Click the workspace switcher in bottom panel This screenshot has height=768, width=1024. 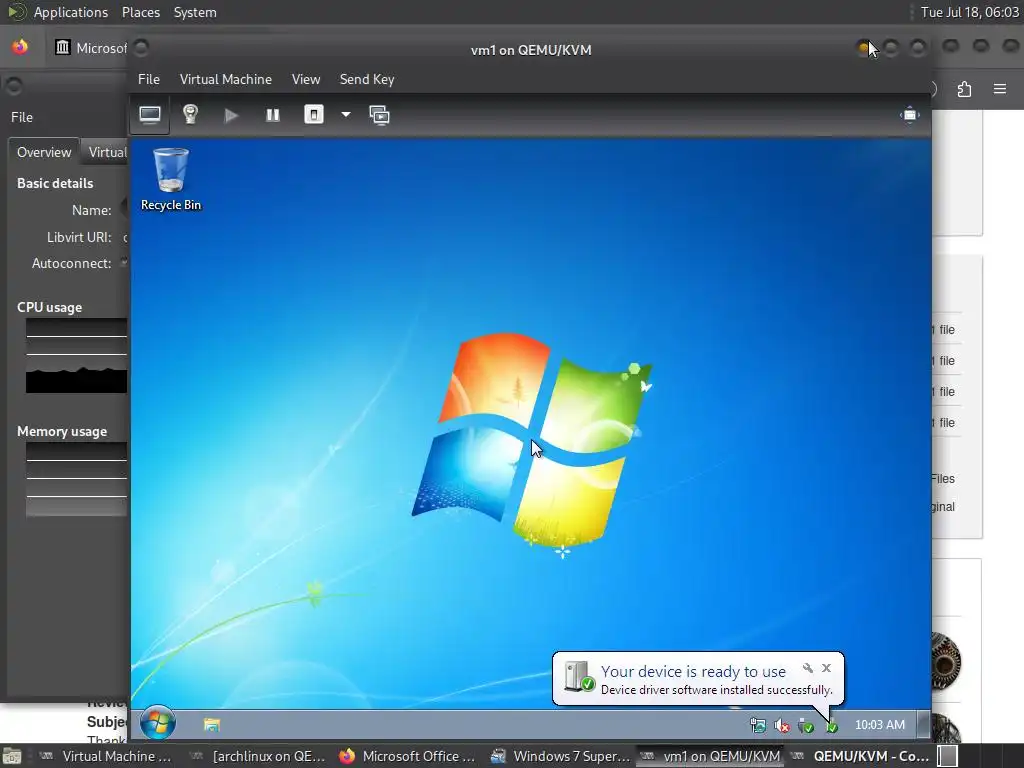click(948, 756)
